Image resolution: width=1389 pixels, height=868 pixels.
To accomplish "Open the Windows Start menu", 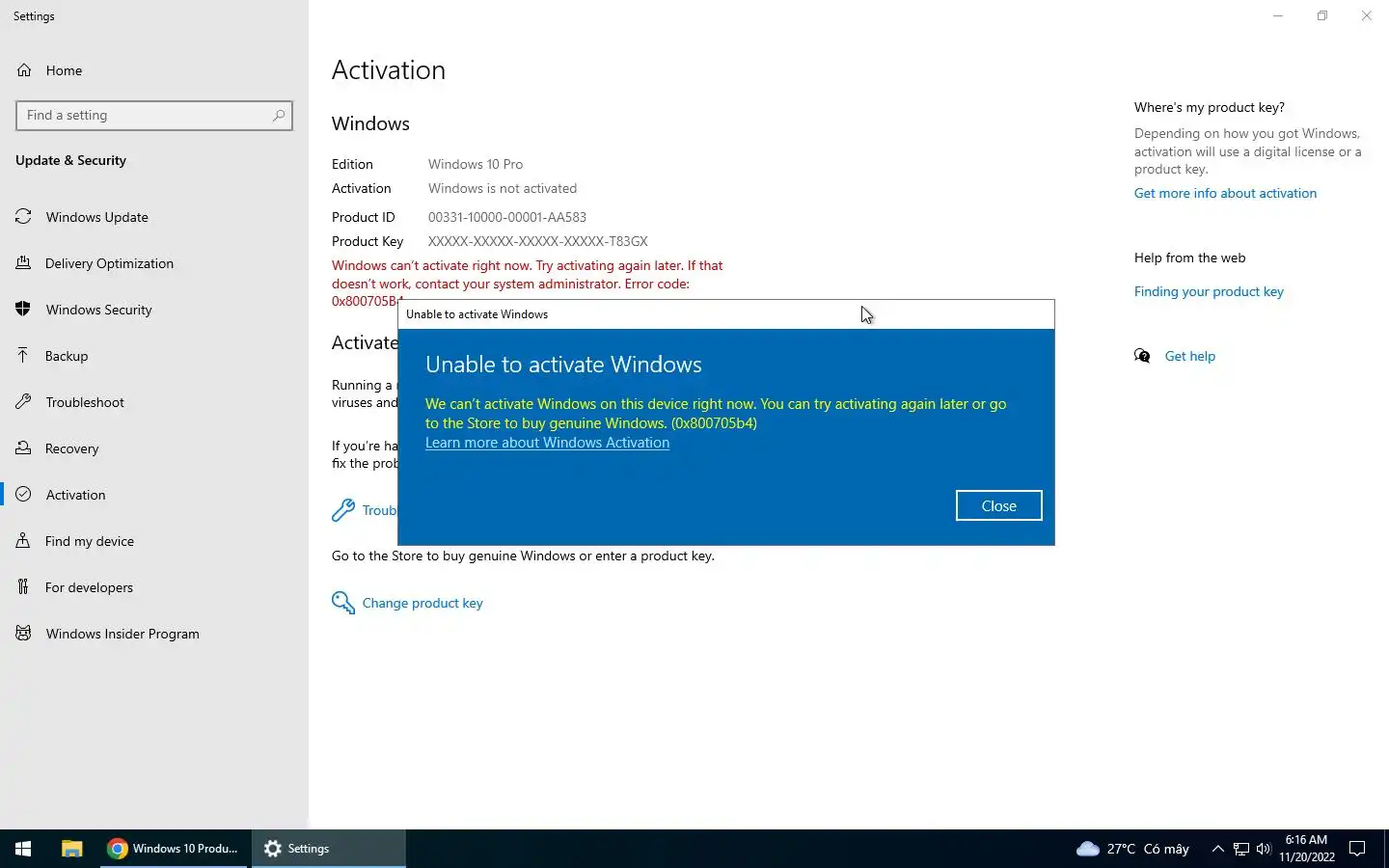I will coord(24,849).
